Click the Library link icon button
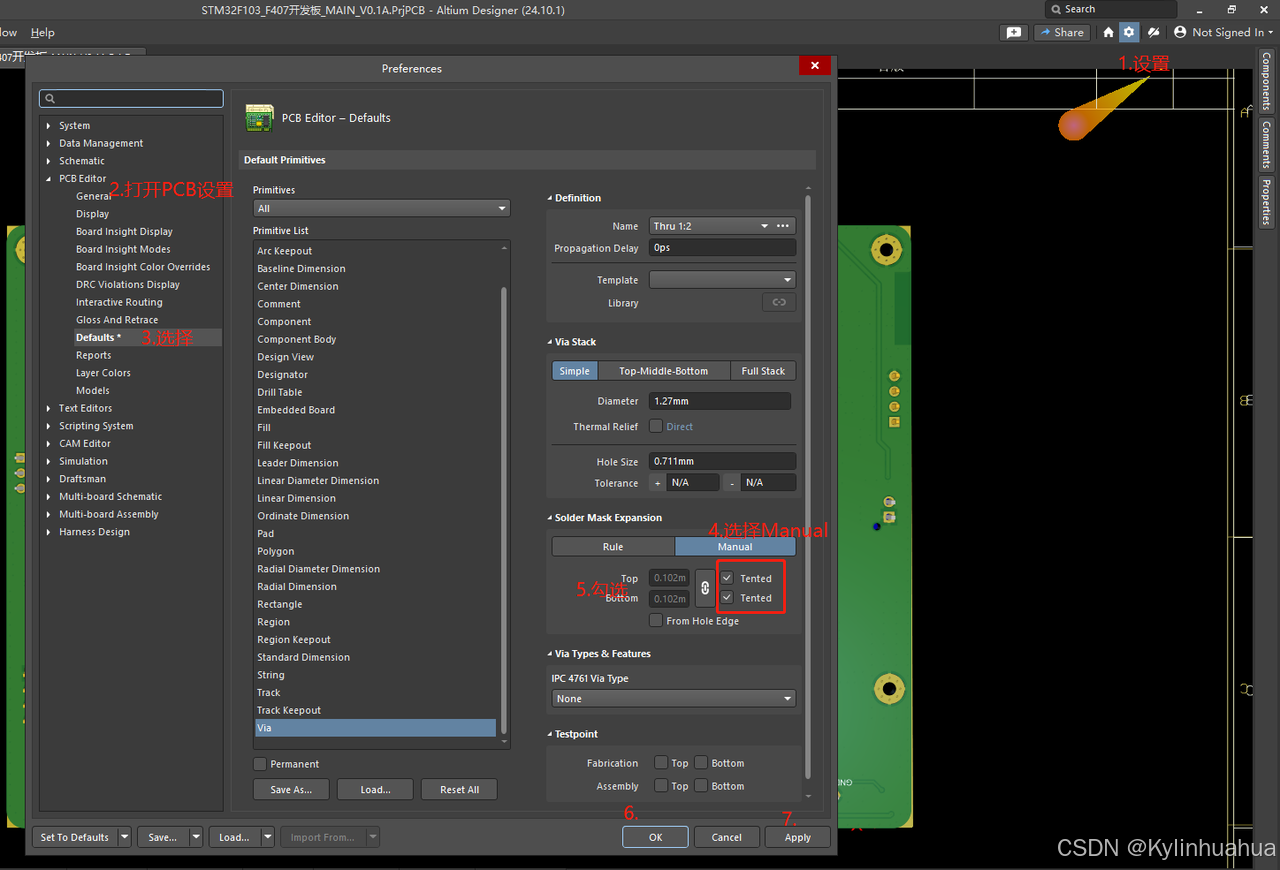1280x870 pixels. [779, 303]
